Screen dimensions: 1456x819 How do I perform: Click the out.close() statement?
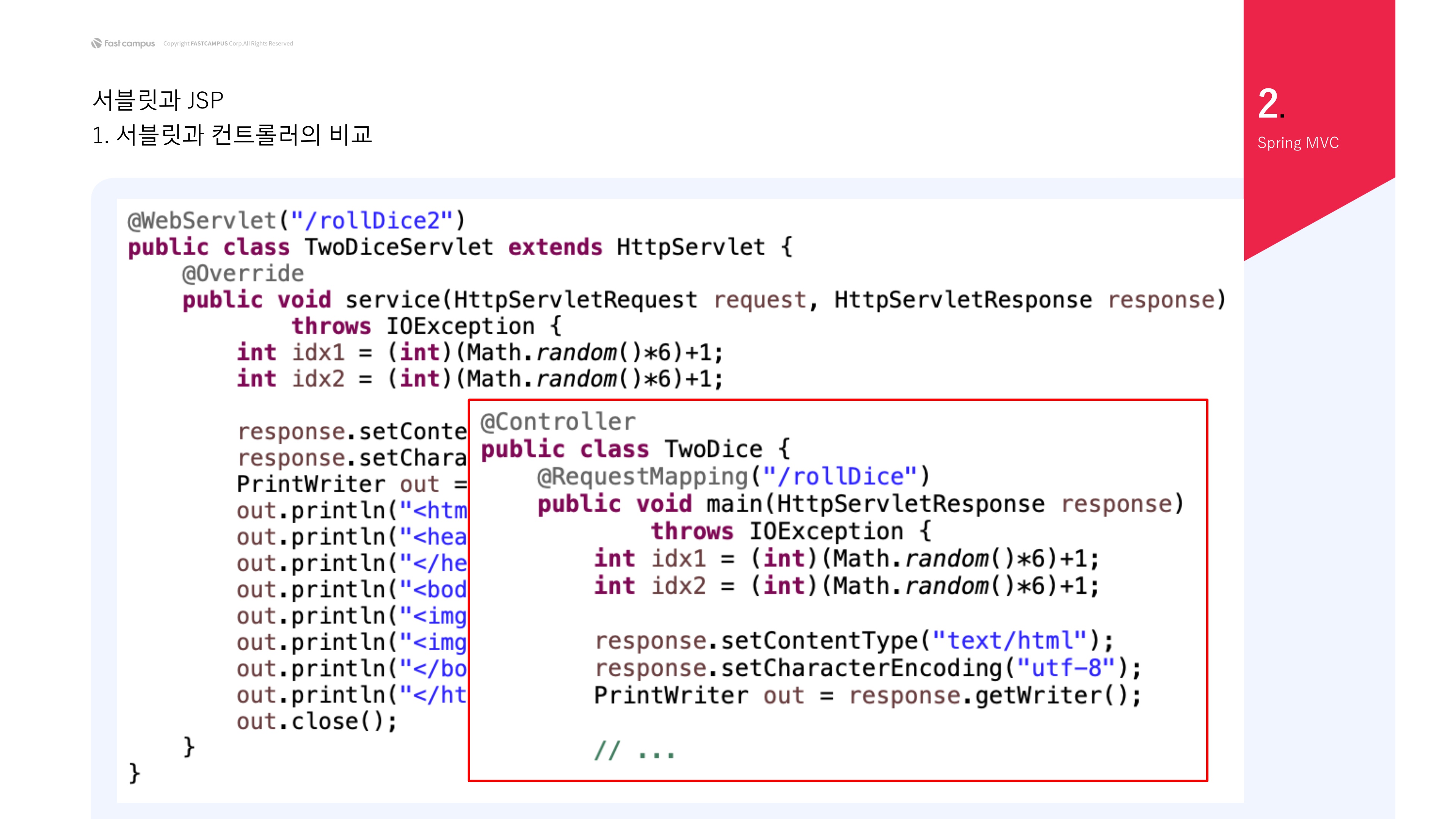pos(317,721)
